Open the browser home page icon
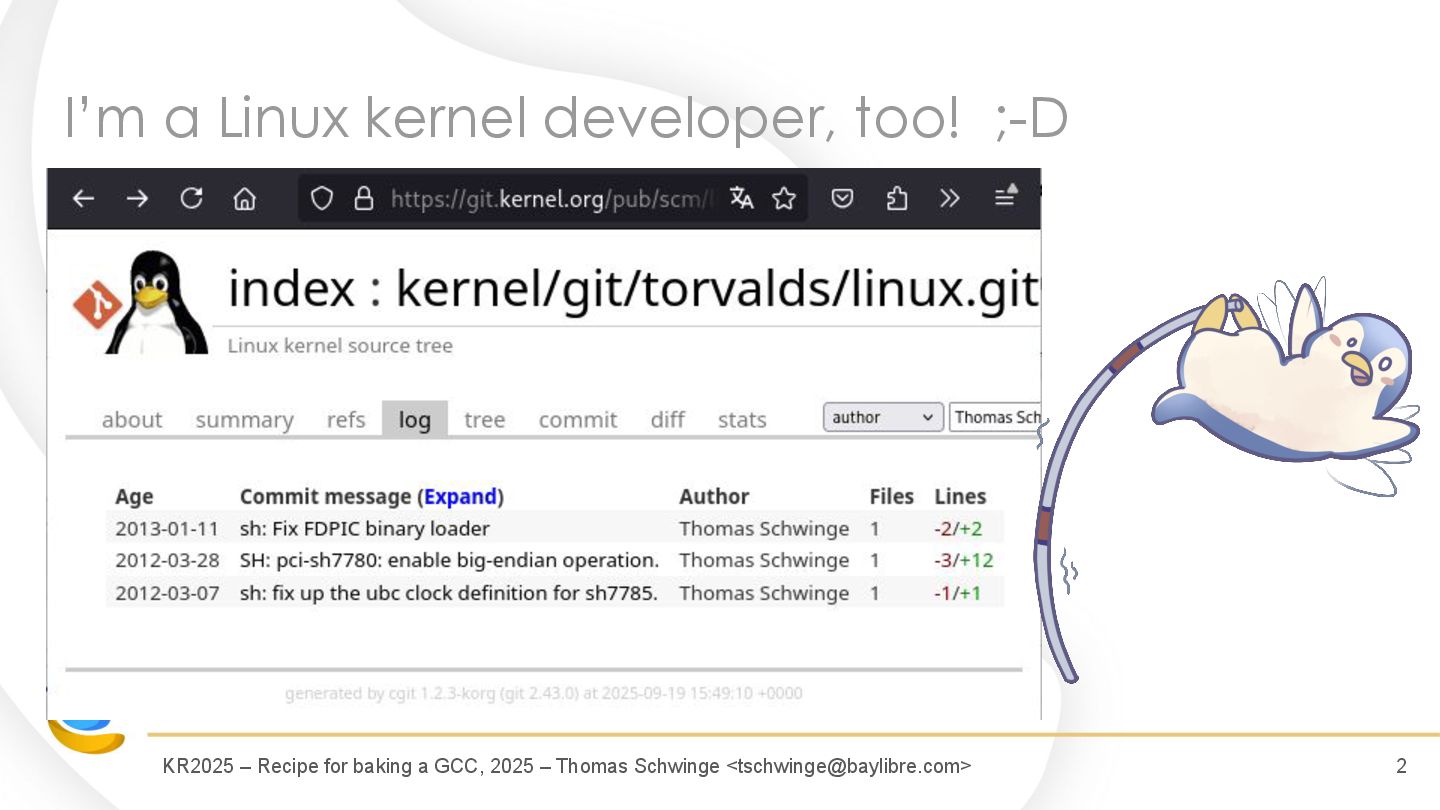The width and height of the screenshot is (1440, 810). click(245, 199)
